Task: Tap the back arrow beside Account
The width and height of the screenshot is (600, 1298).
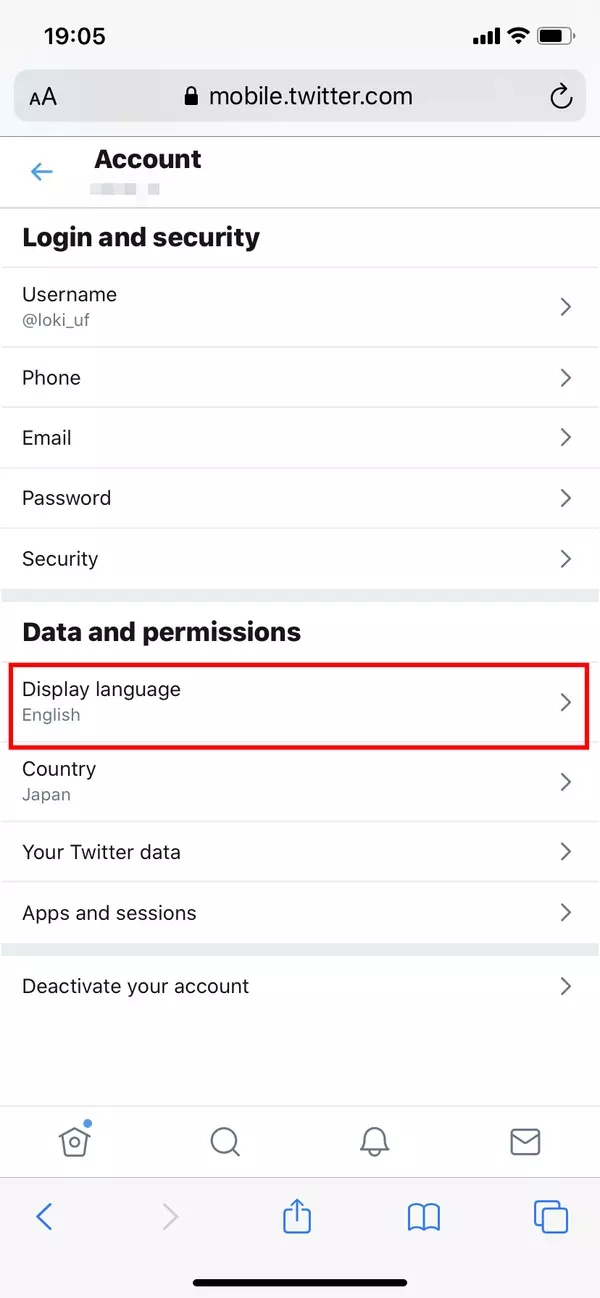Action: 41,172
